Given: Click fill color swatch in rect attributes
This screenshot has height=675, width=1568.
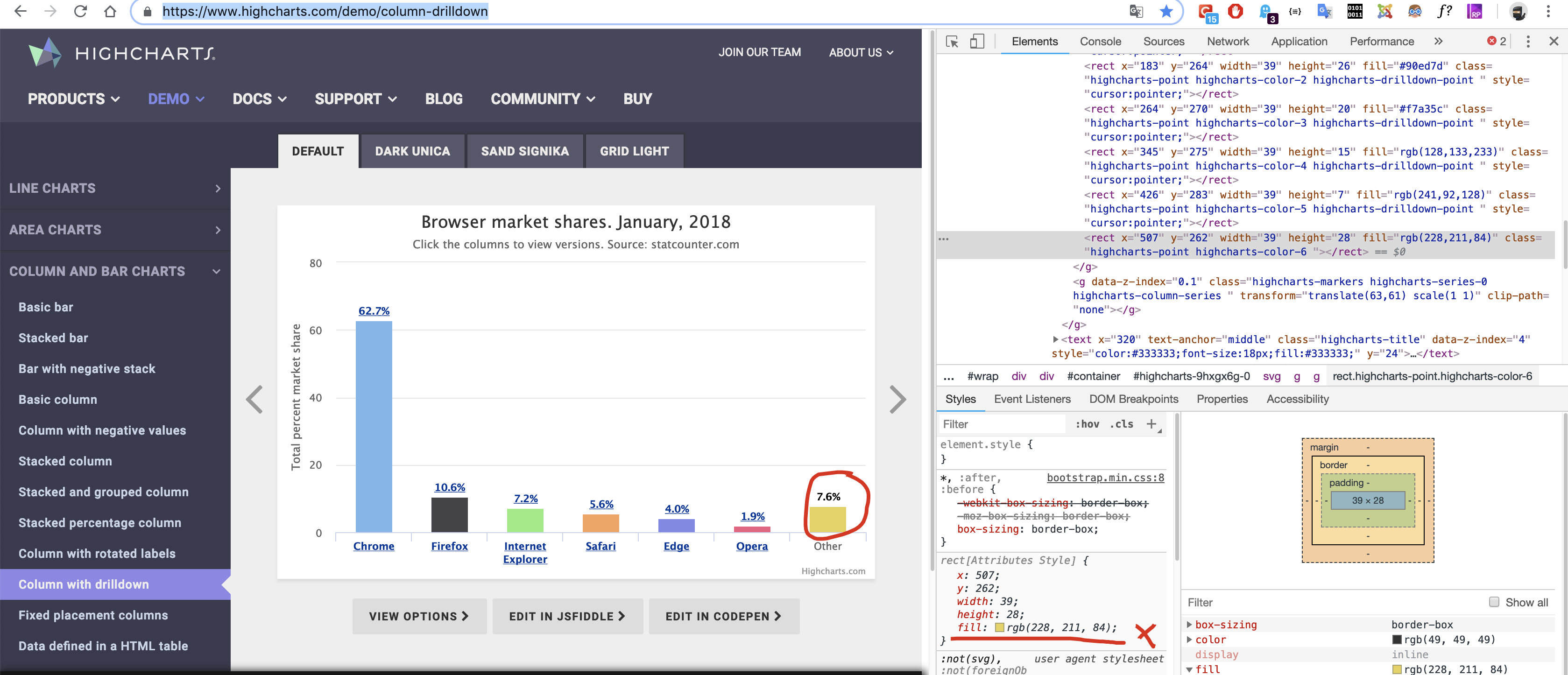Looking at the screenshot, I should 999,627.
